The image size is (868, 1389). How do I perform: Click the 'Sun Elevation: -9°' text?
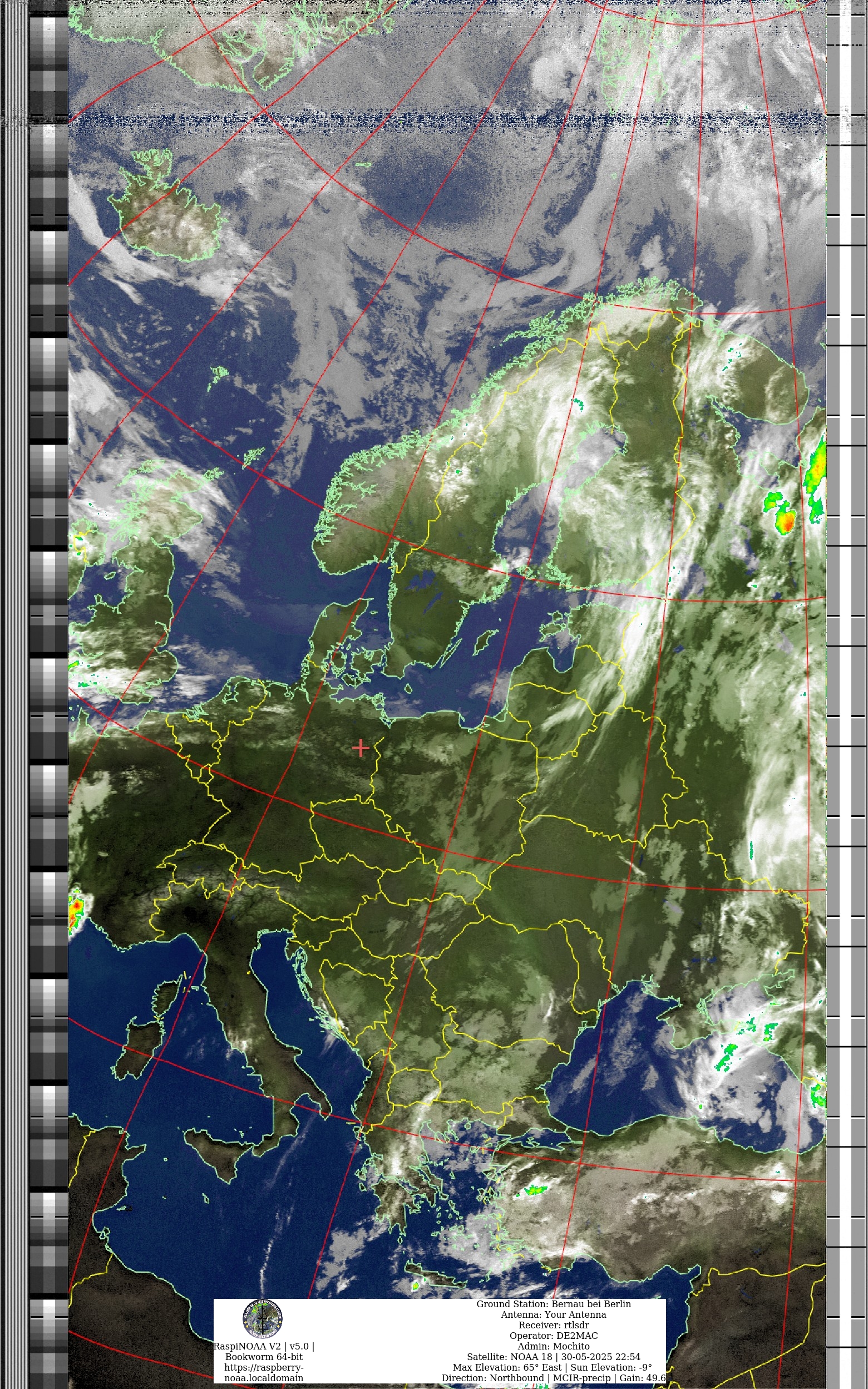tap(611, 1367)
